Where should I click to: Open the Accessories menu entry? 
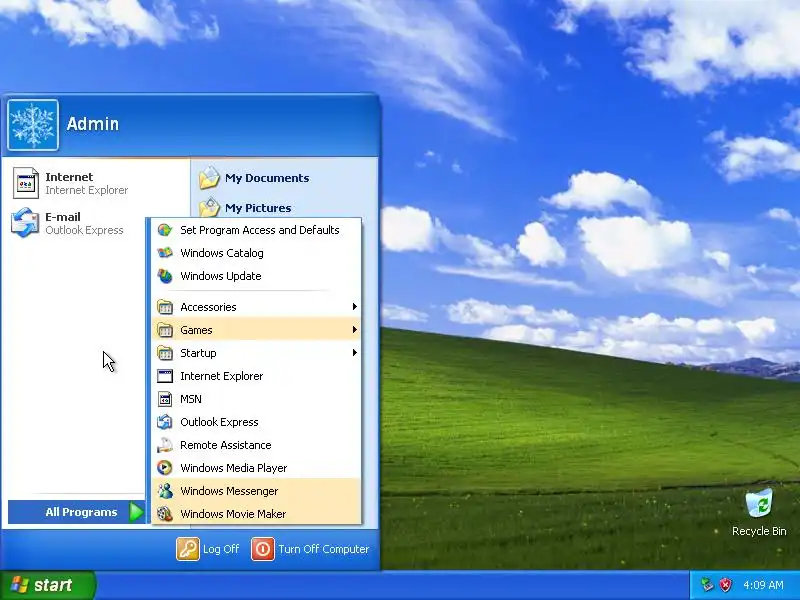(x=256, y=307)
